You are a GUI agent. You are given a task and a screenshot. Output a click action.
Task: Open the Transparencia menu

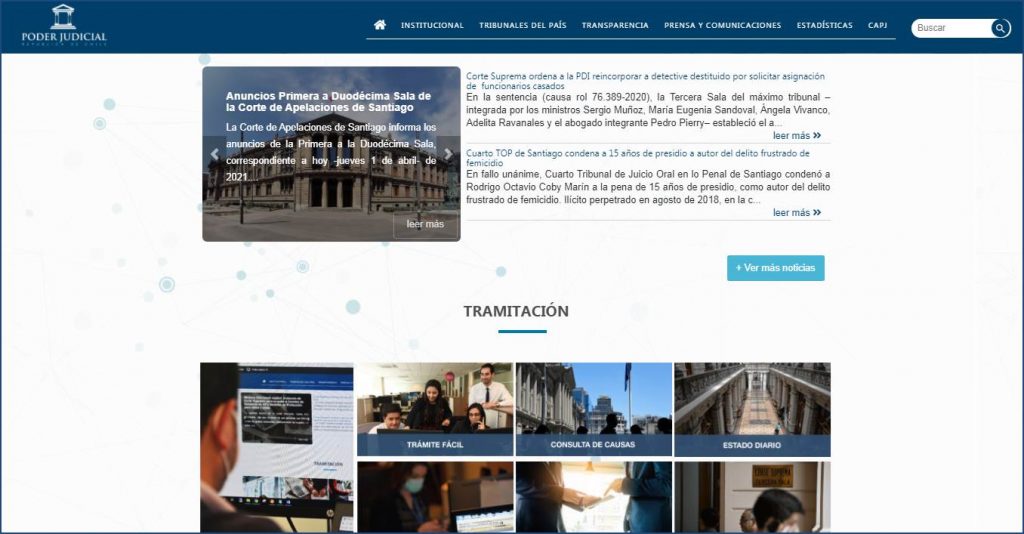point(615,25)
